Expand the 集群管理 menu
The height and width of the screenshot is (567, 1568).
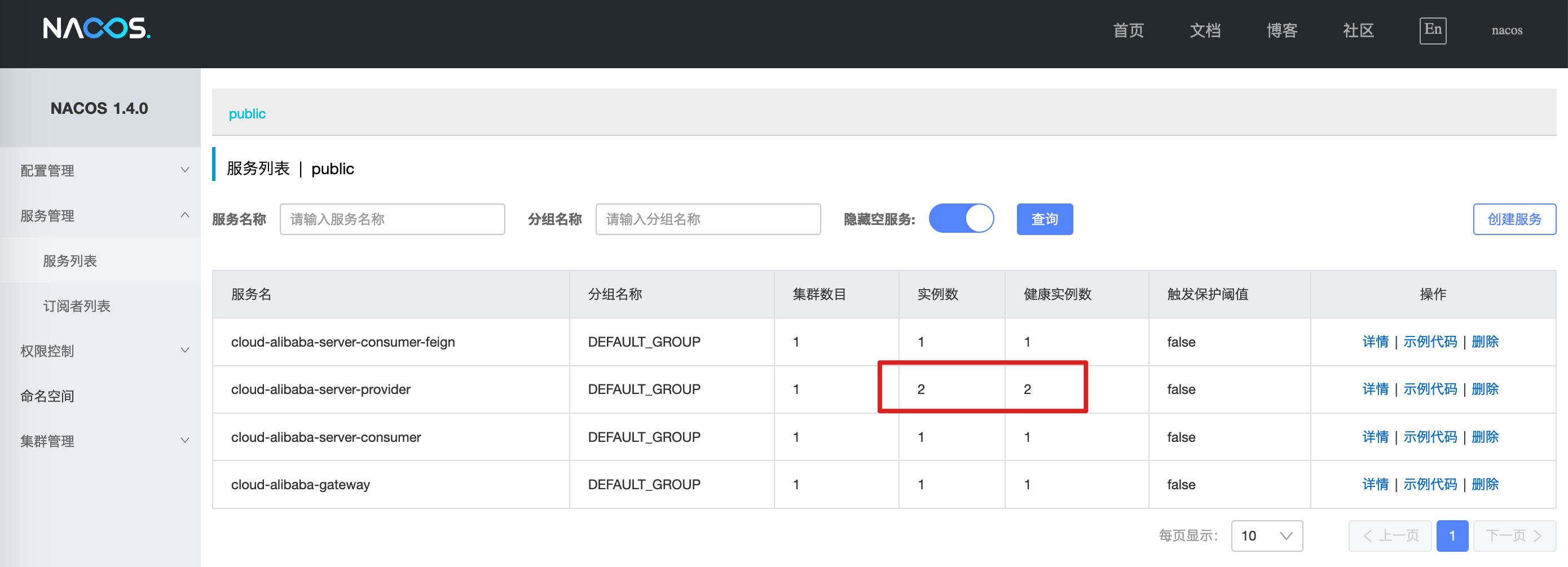click(x=100, y=440)
